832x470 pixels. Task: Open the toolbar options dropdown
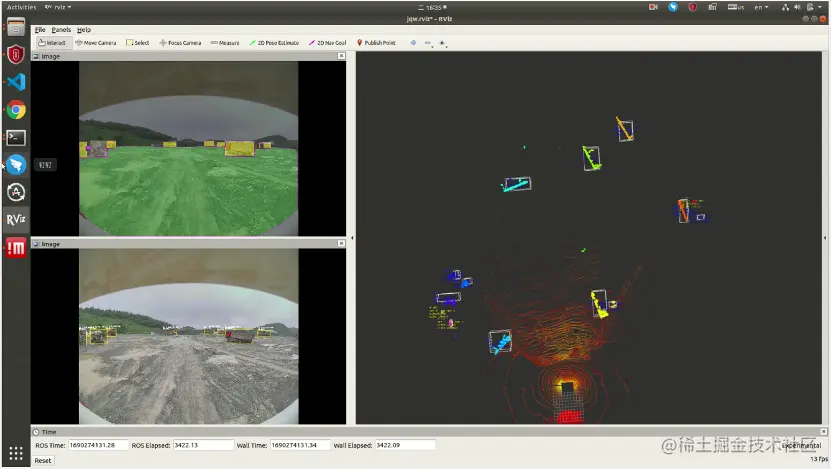pyautogui.click(x=443, y=43)
